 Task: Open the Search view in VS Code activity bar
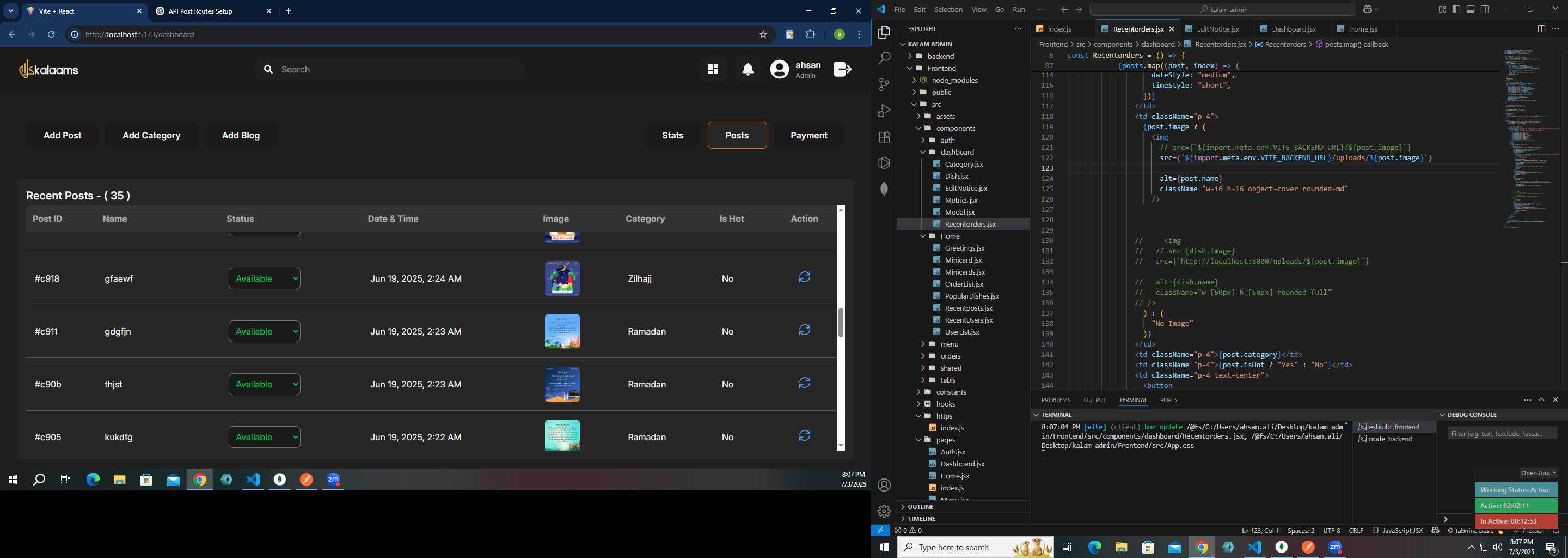tap(884, 58)
